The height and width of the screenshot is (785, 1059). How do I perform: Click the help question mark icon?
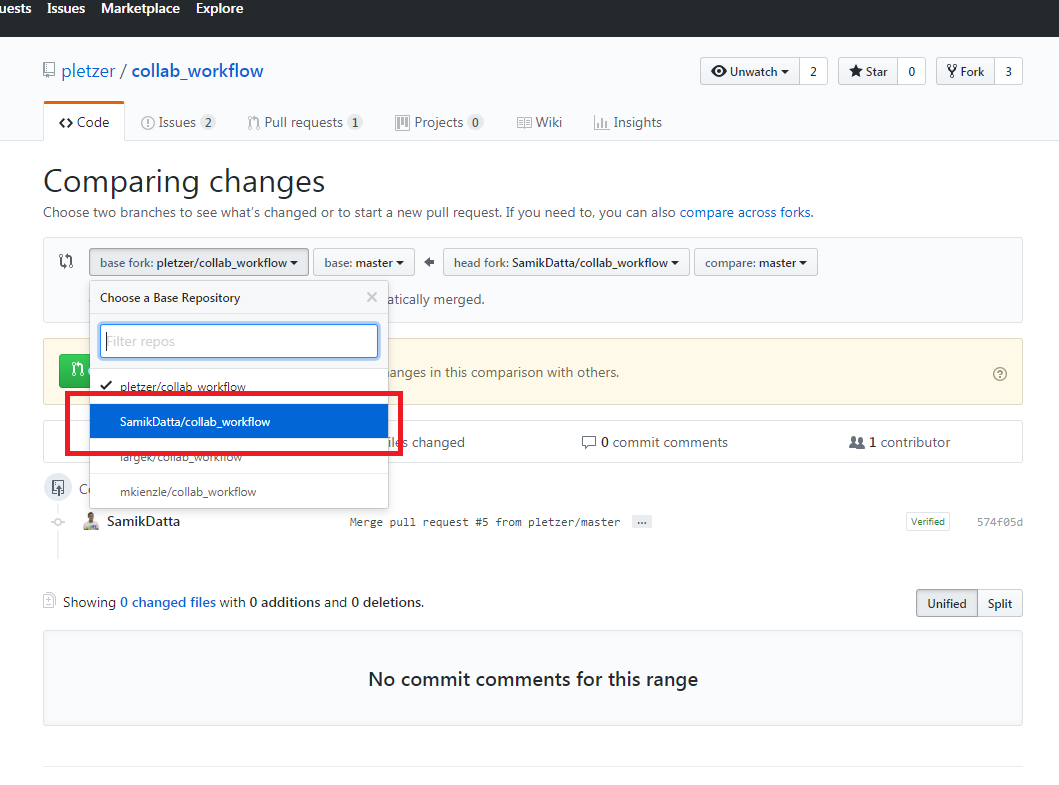[x=1000, y=374]
